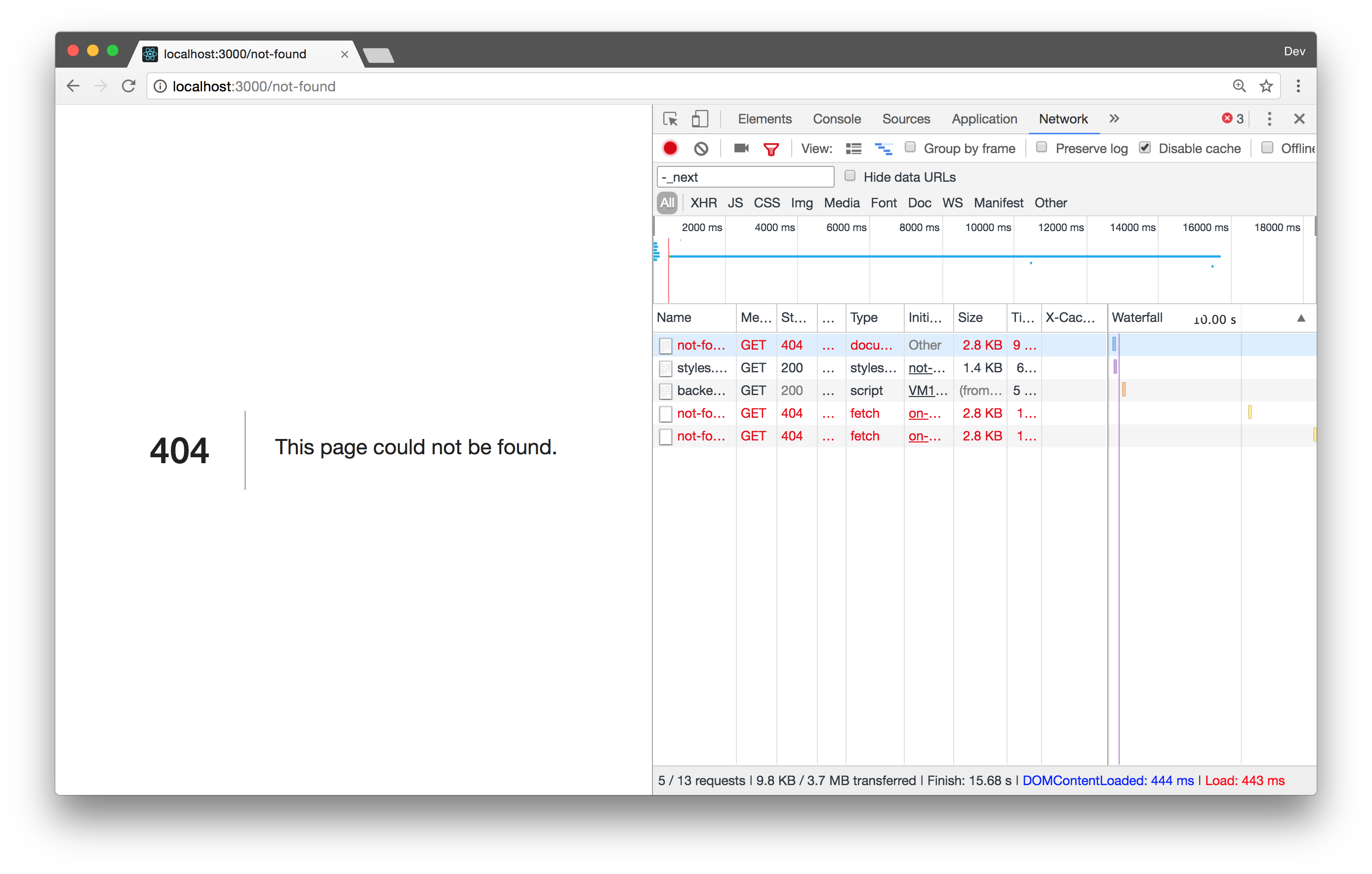
Task: Toggle device toolbar icon in DevTools
Action: coord(700,119)
